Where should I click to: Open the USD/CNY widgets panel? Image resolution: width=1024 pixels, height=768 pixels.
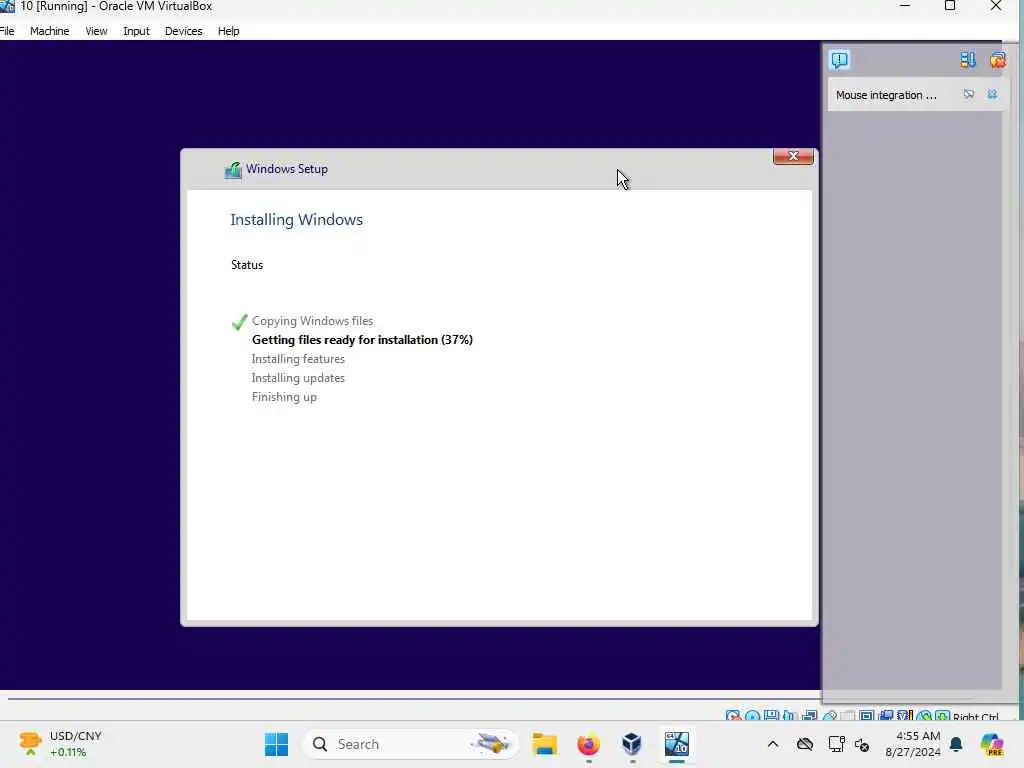(x=60, y=744)
